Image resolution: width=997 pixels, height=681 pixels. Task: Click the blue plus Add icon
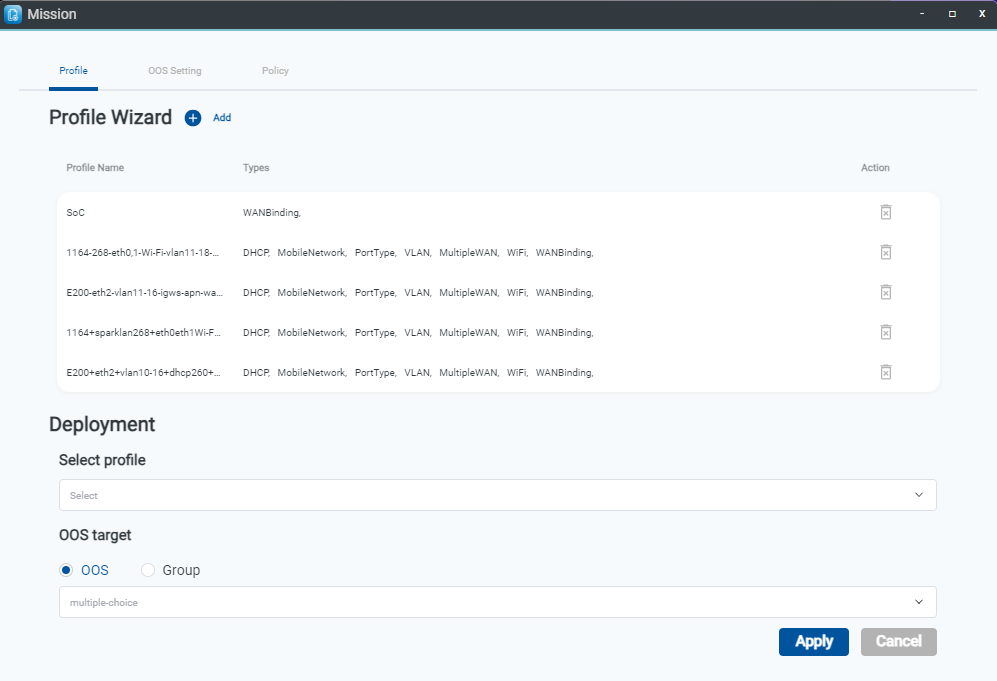click(x=193, y=118)
